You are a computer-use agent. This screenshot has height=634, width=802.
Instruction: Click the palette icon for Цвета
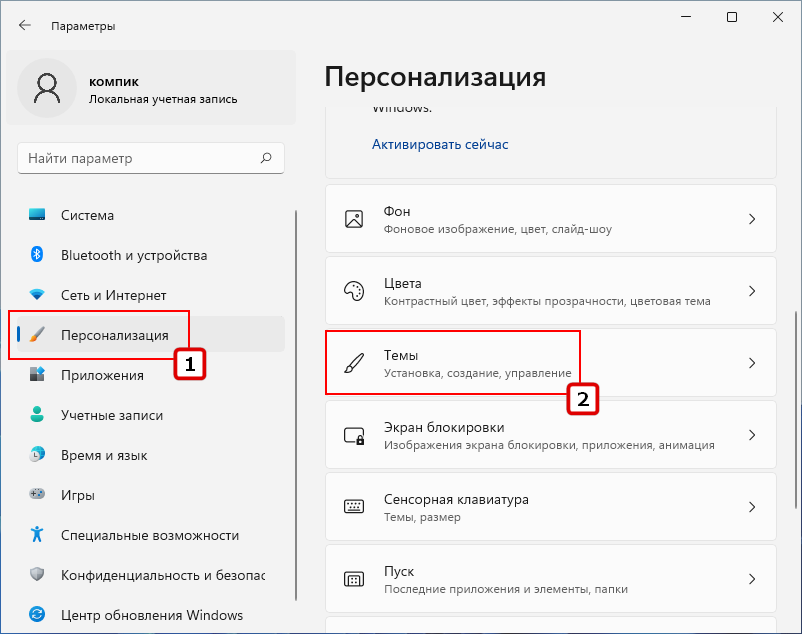[x=354, y=291]
